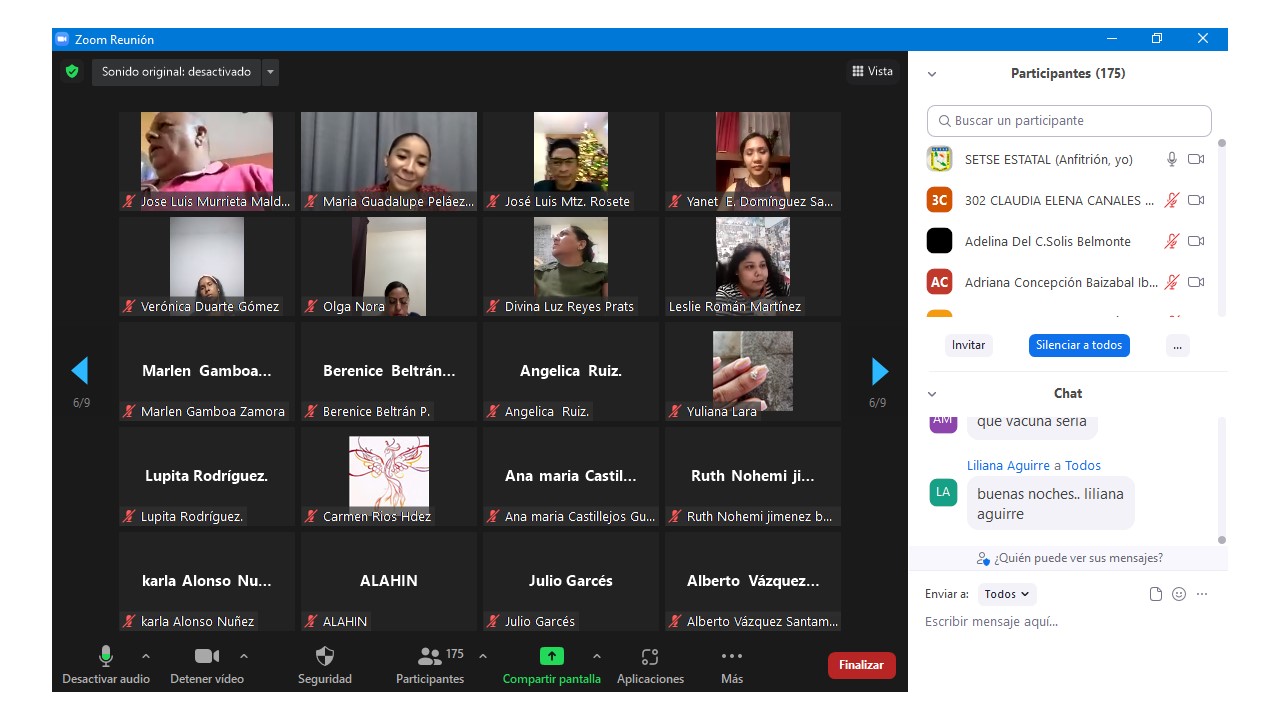Click Todos recipient link in chat message
This screenshot has height=720, width=1280.
point(1083,465)
